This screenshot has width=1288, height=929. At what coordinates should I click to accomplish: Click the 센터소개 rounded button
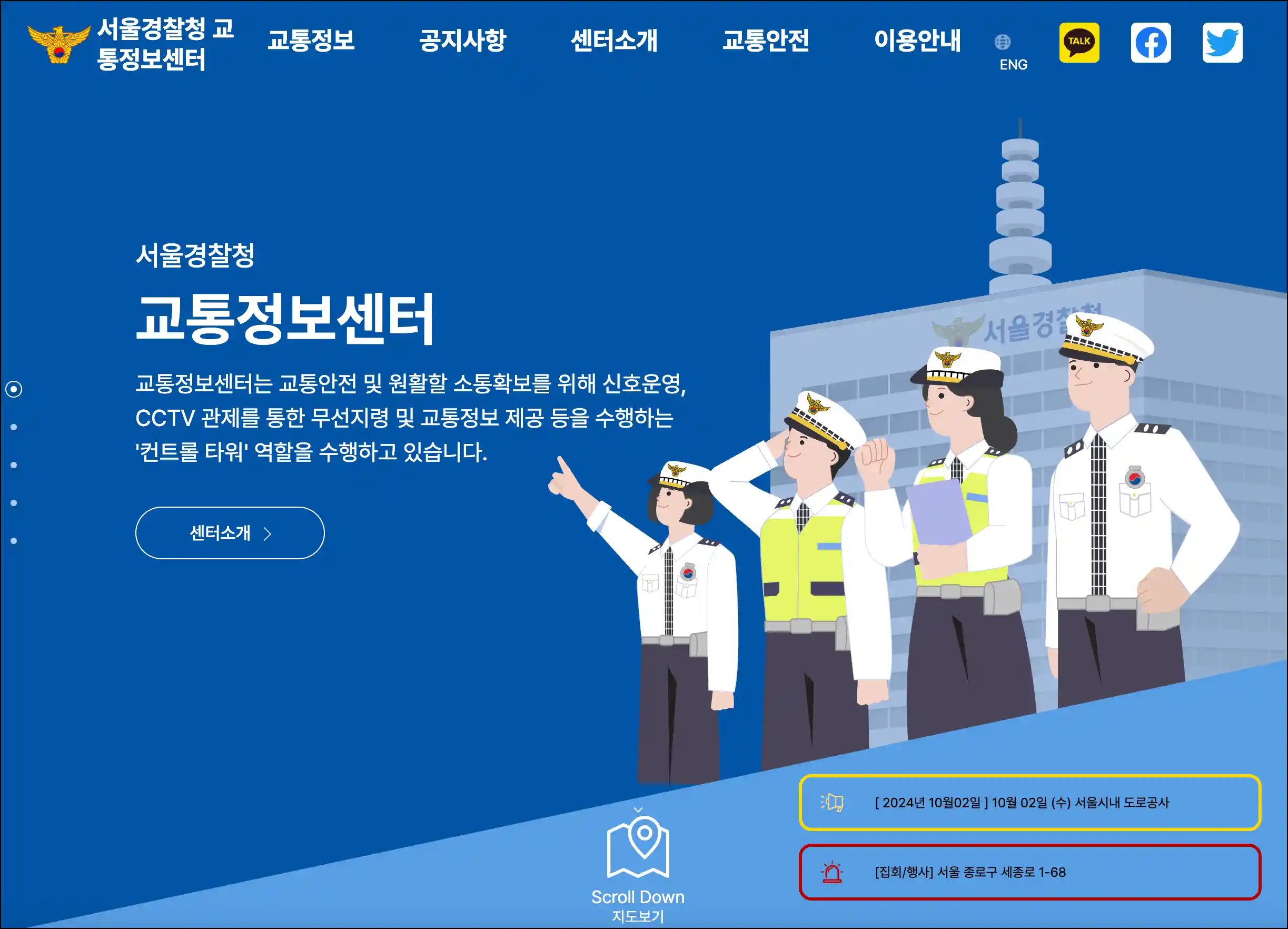230,532
